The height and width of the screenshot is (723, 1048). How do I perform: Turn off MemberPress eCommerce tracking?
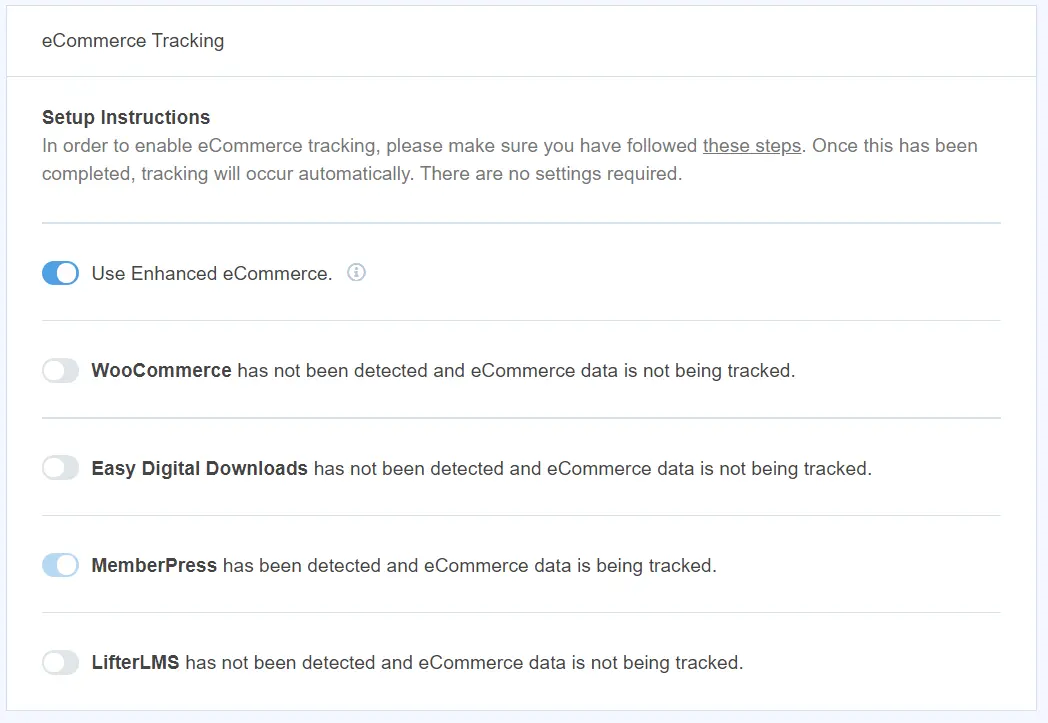point(60,564)
